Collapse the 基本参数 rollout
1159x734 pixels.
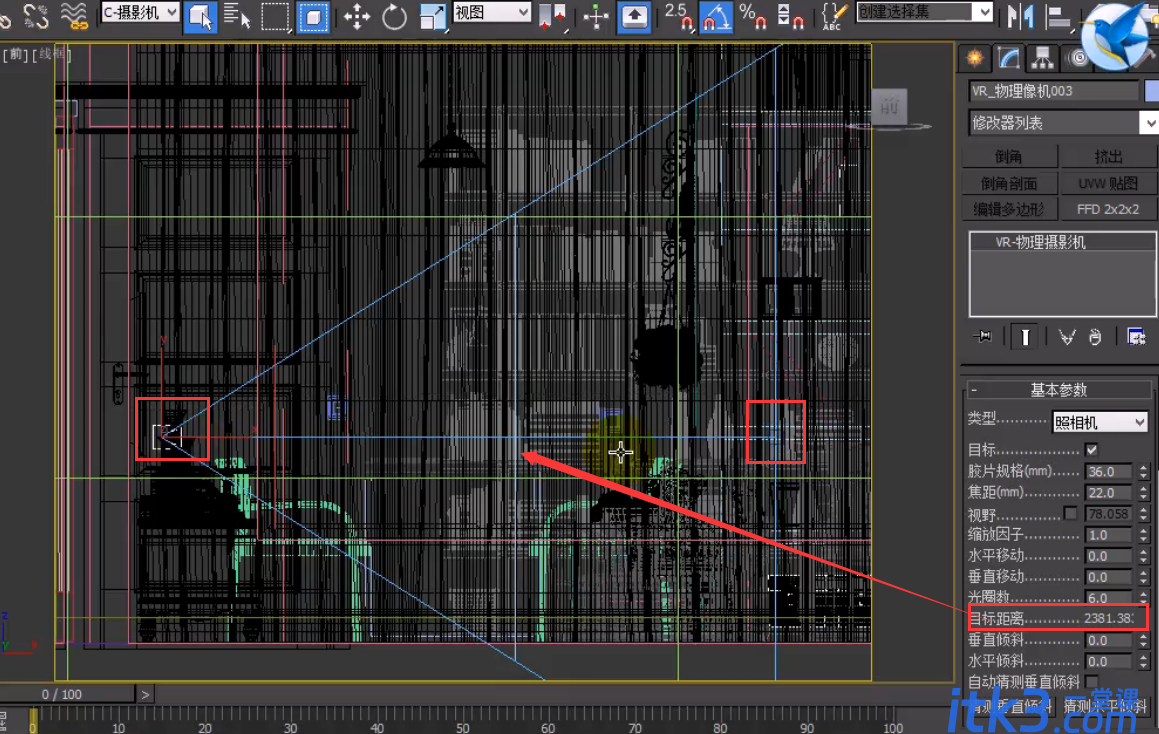coord(1058,390)
